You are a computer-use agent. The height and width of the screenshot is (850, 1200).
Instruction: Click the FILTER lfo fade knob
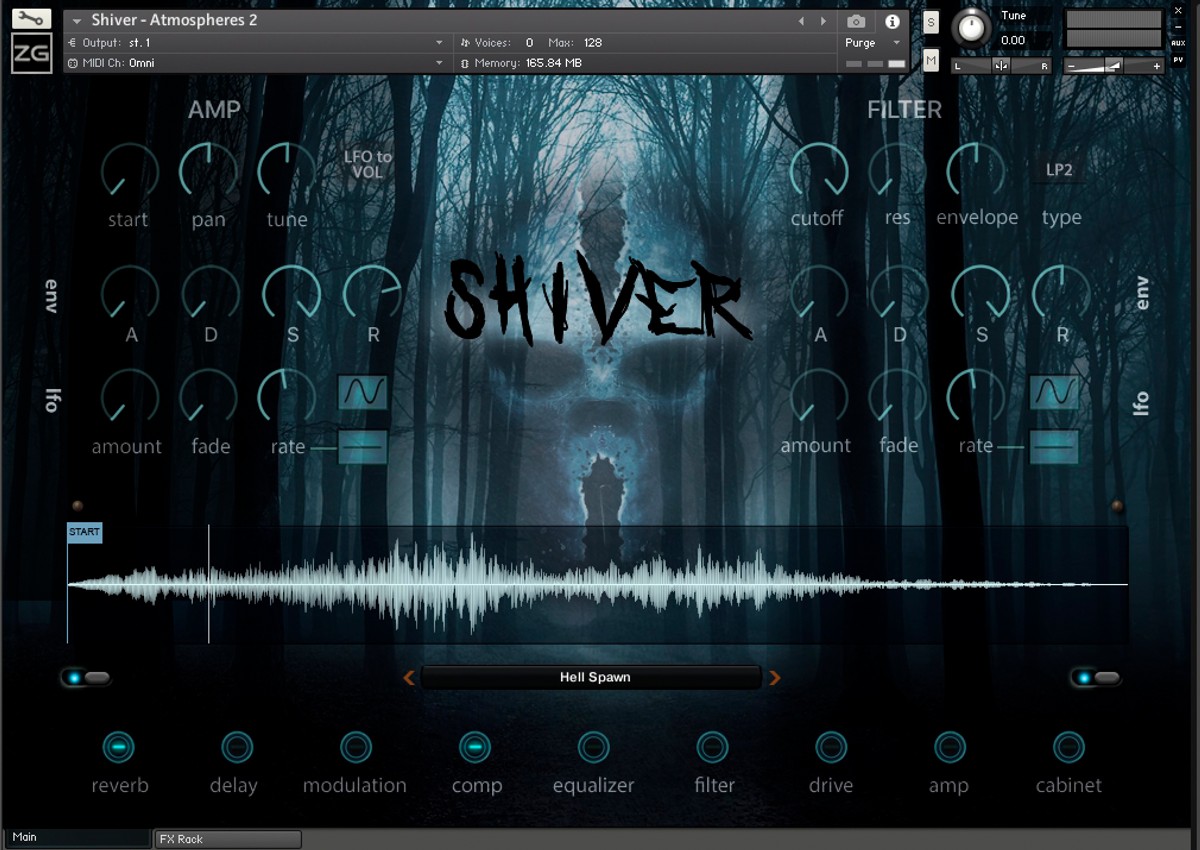pos(898,397)
